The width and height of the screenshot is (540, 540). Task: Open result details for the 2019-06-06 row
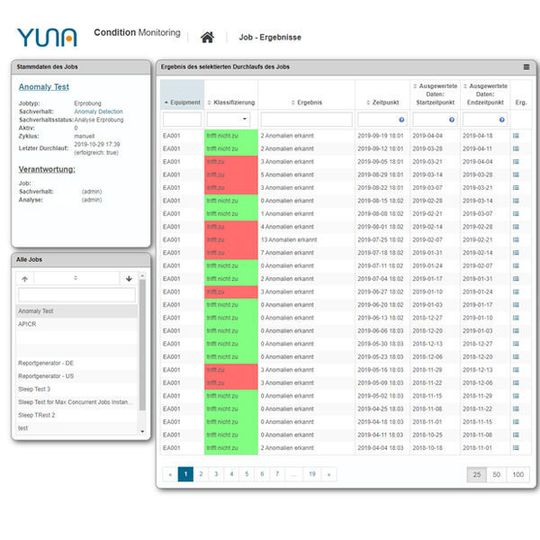point(516,331)
